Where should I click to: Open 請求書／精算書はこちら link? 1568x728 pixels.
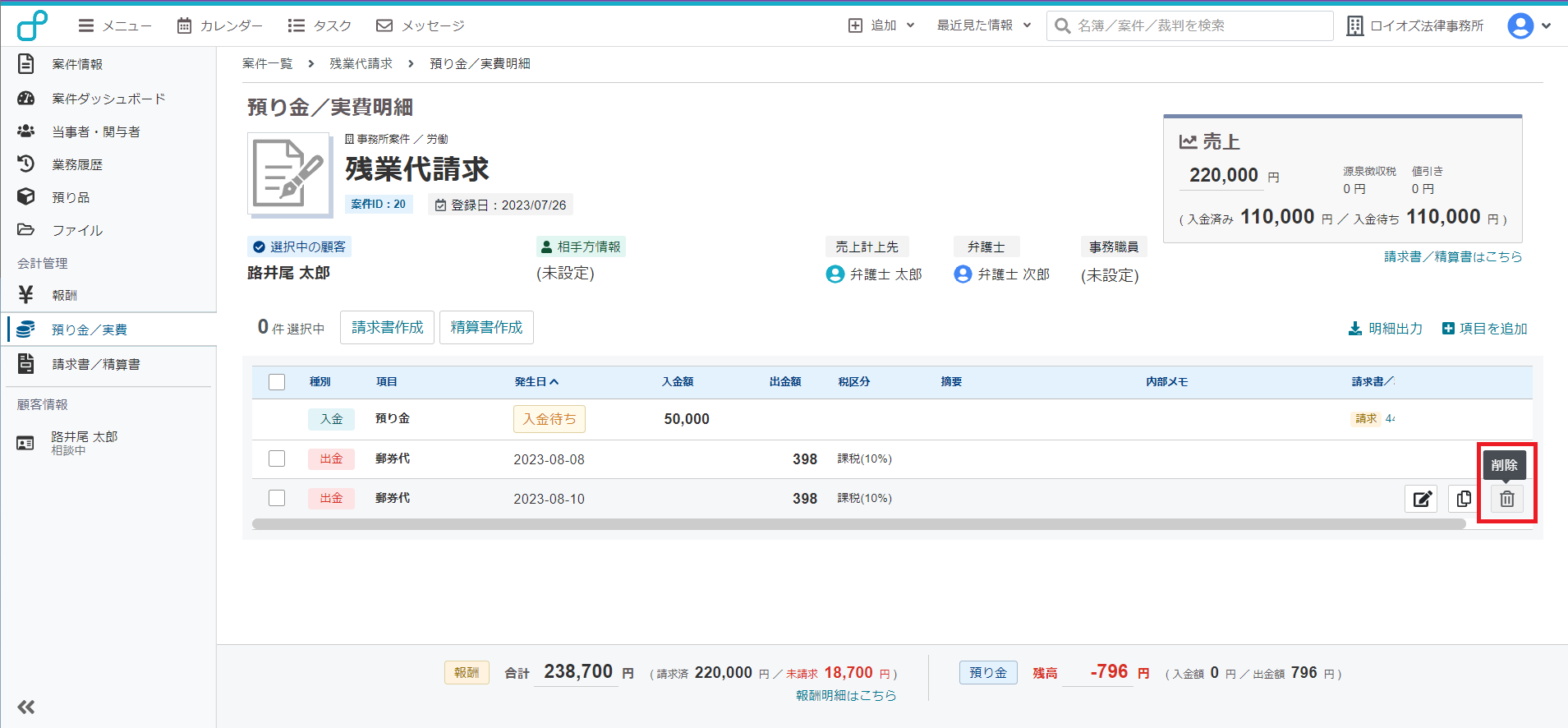[1453, 256]
